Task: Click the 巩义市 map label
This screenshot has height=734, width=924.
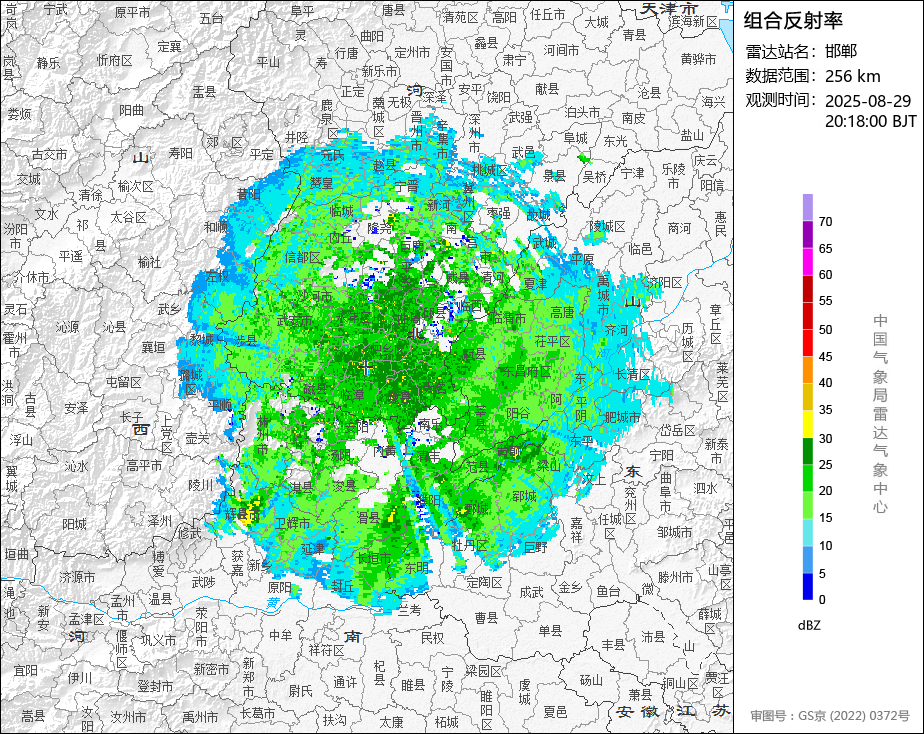Action: coord(158,640)
